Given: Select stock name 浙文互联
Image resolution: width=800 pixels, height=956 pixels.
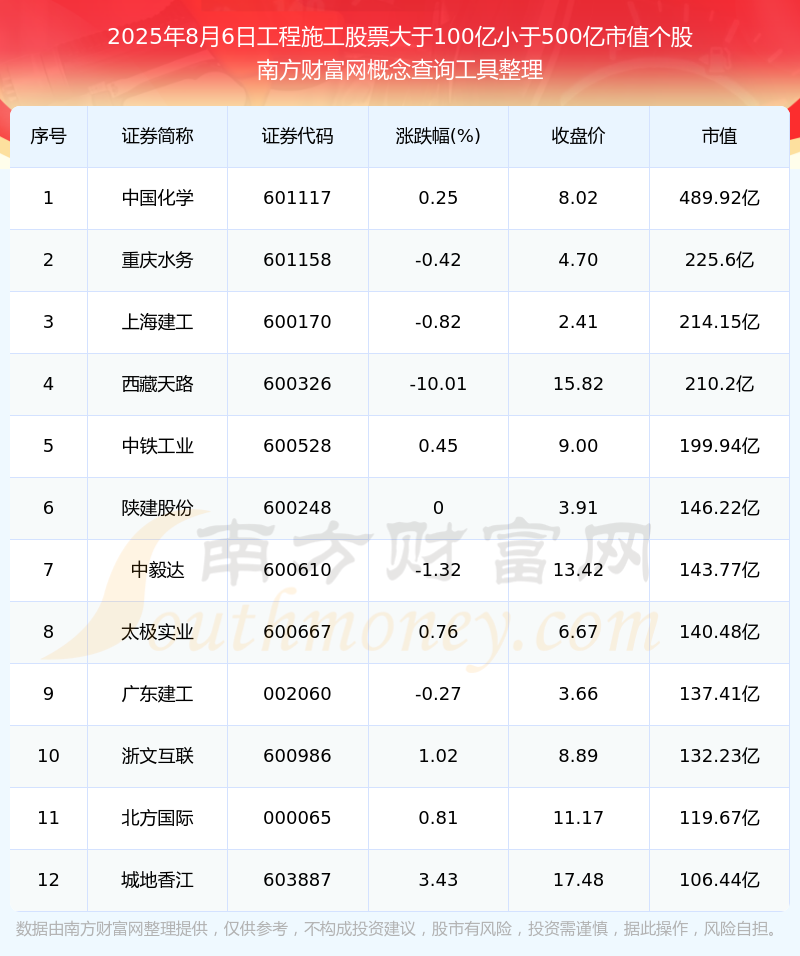Looking at the screenshot, I should [x=157, y=756].
